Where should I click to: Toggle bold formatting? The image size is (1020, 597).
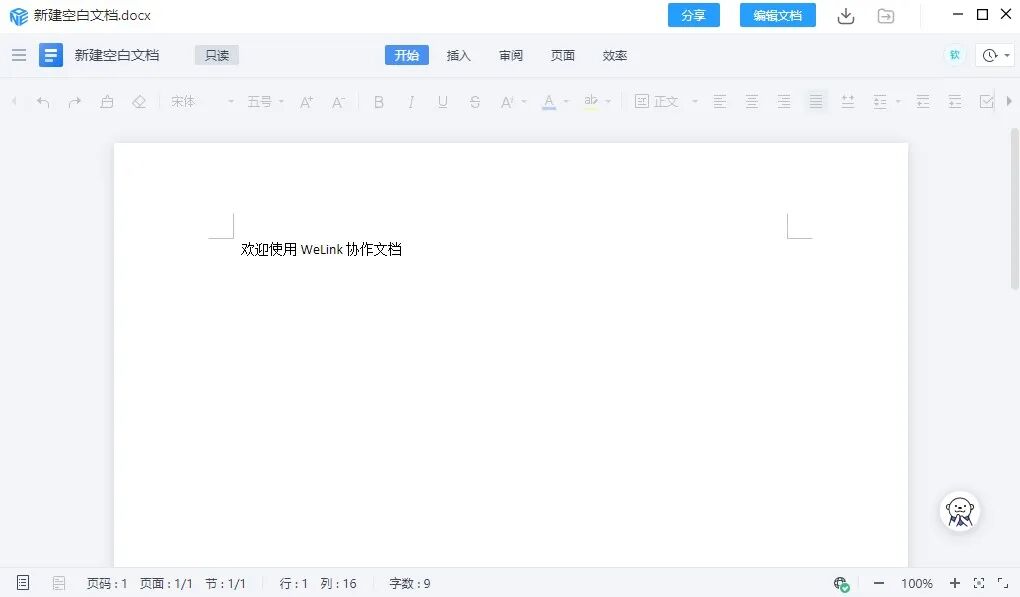coord(379,101)
